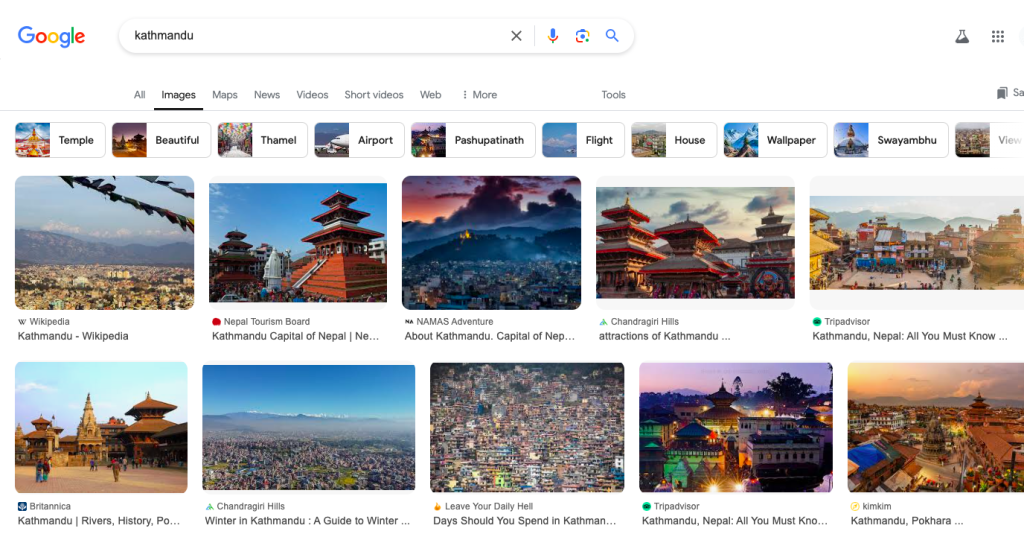Open Wikipedia Kathmandu valley image
Image resolution: width=1024 pixels, height=537 pixels.
(x=104, y=242)
